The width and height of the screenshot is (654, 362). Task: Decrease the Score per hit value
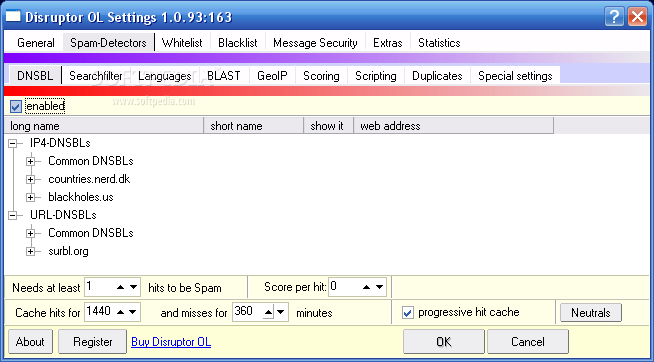pos(380,287)
